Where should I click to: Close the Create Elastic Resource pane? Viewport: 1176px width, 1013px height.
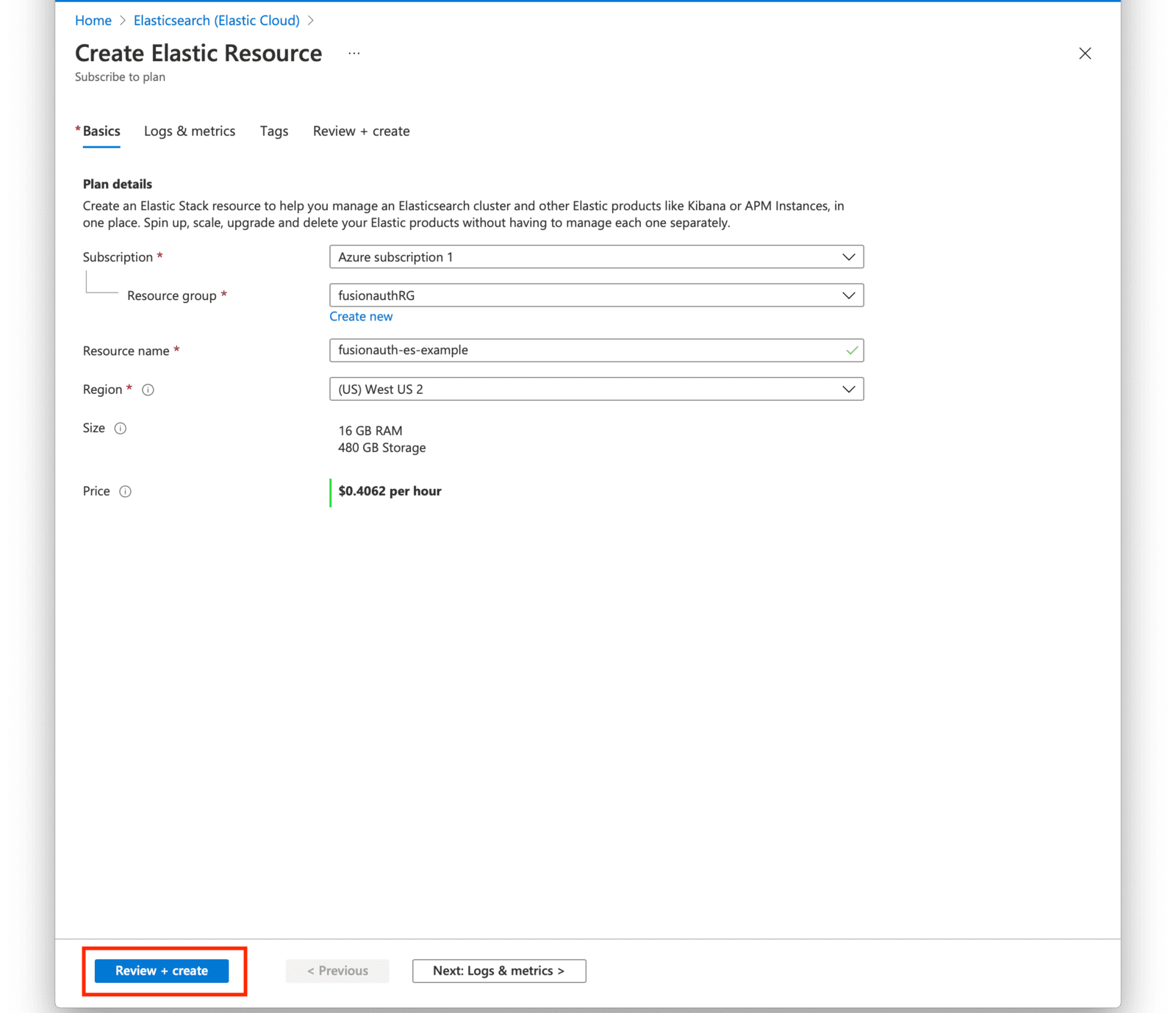(x=1085, y=54)
